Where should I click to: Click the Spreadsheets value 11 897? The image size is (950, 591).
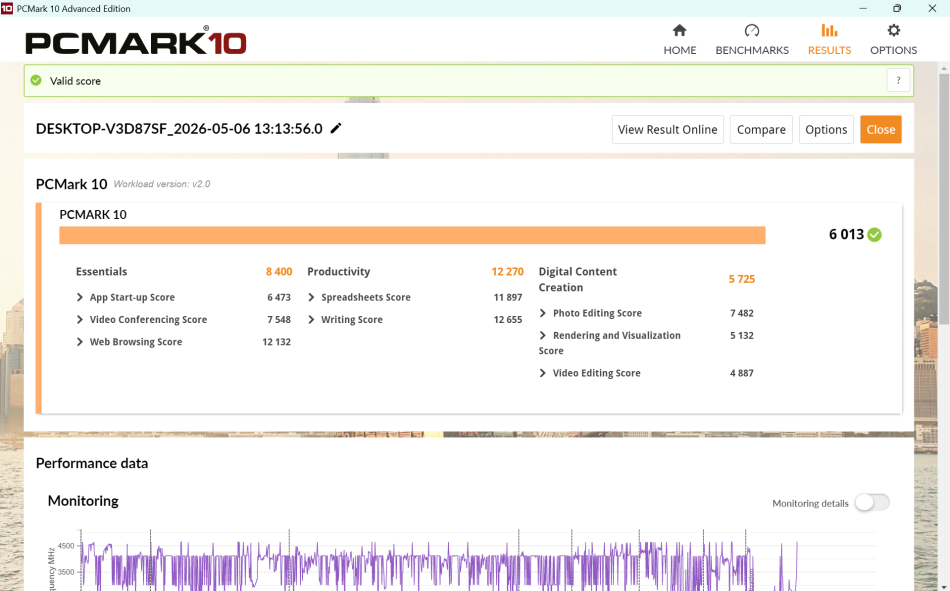(508, 297)
